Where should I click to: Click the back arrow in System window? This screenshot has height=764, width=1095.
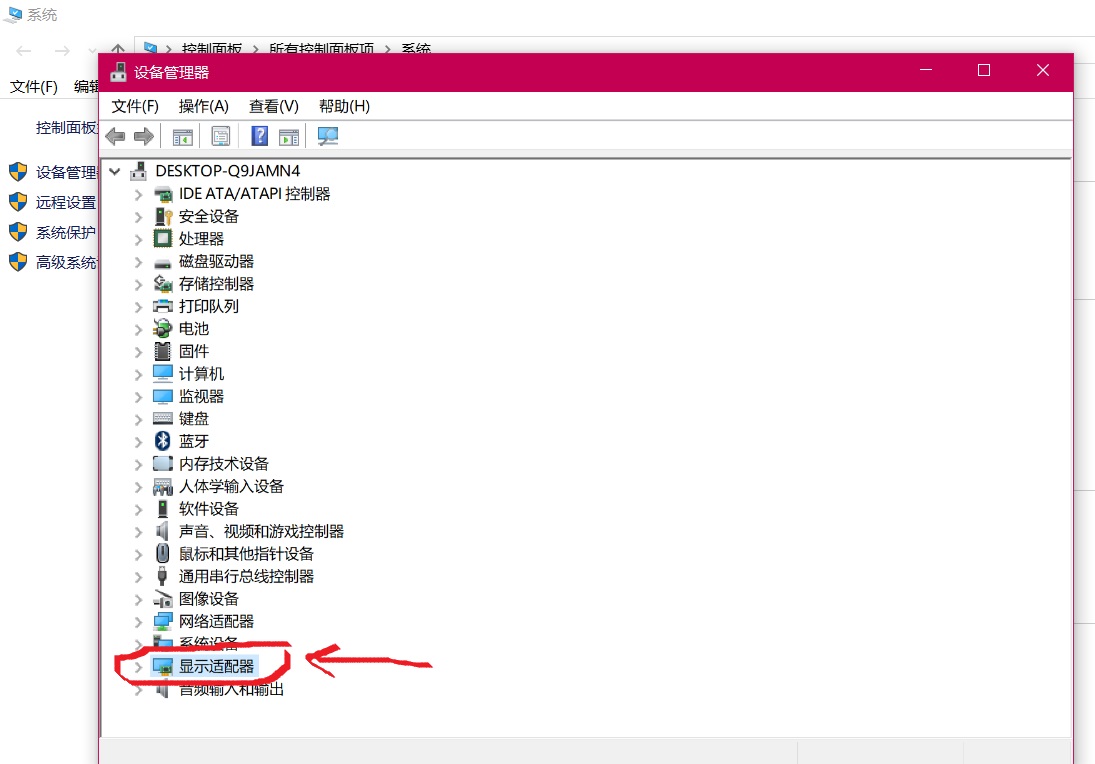[24, 50]
